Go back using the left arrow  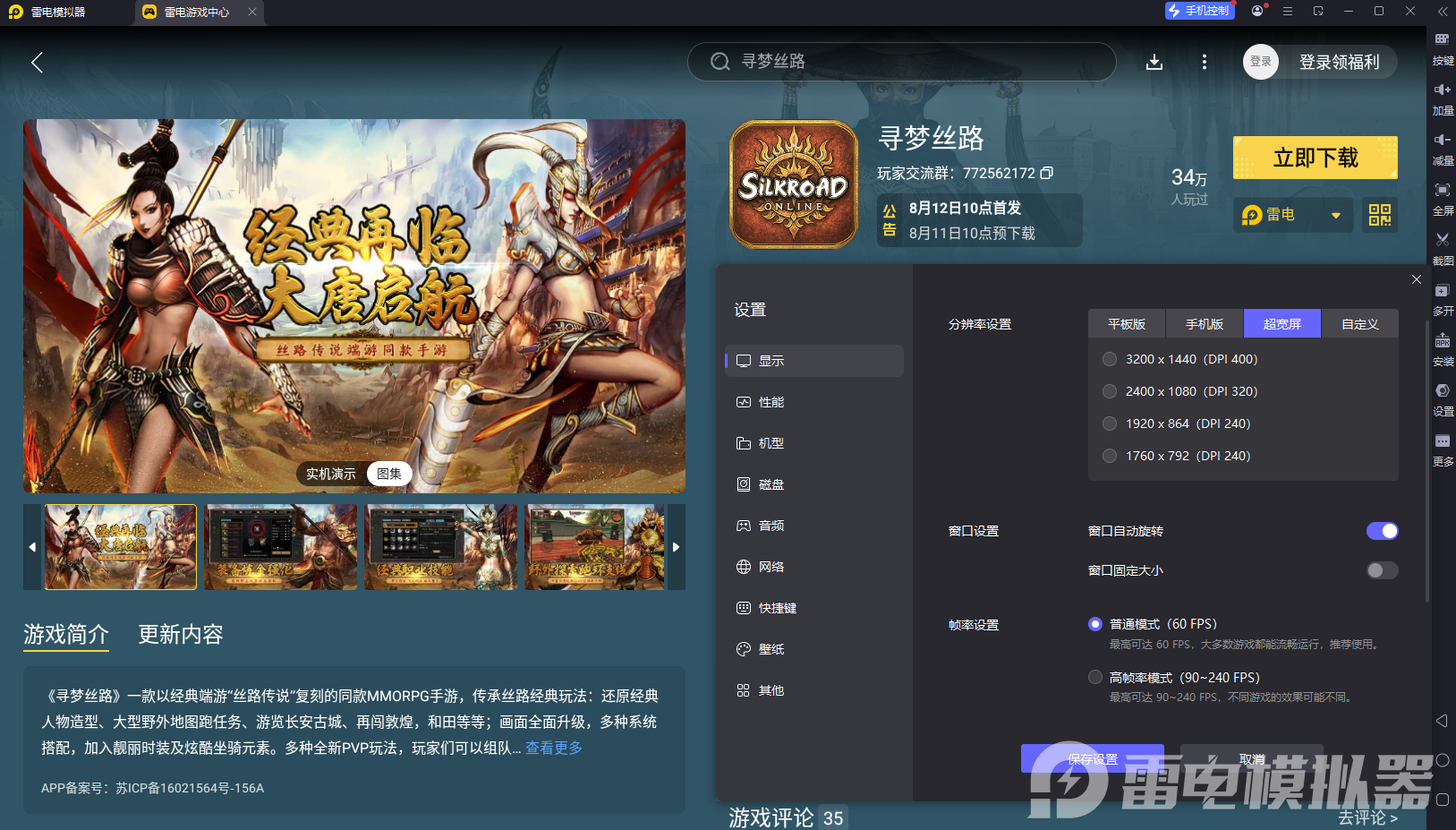37,62
